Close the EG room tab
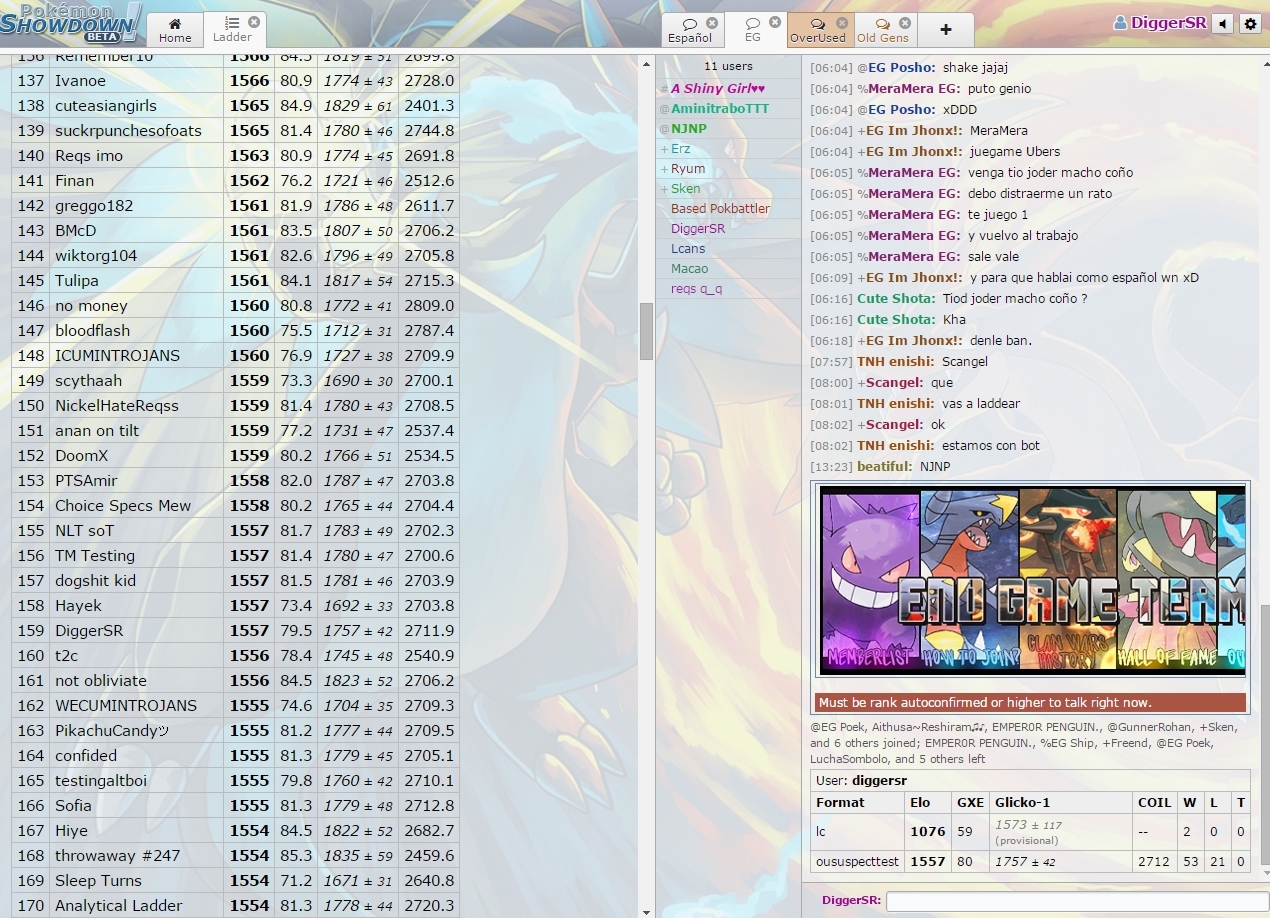Viewport: 1270px width, 918px height. click(775, 22)
